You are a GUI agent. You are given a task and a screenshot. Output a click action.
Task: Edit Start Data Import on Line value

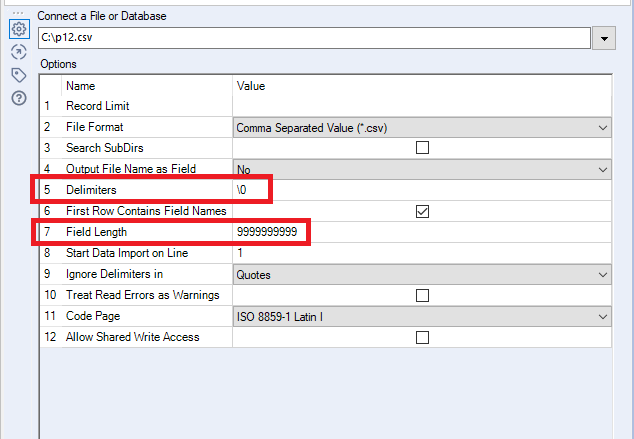click(x=422, y=253)
